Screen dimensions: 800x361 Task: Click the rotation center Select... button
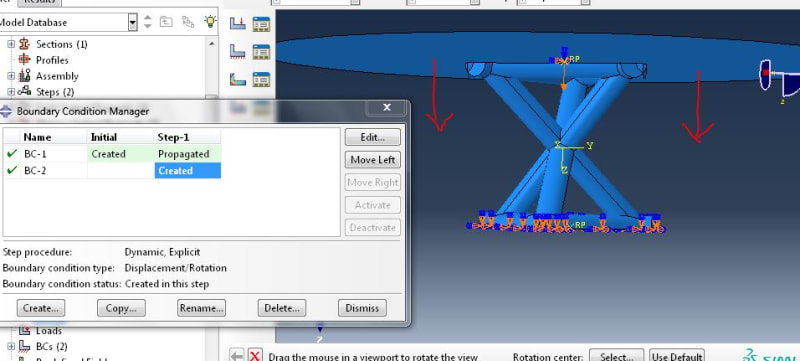click(x=616, y=356)
